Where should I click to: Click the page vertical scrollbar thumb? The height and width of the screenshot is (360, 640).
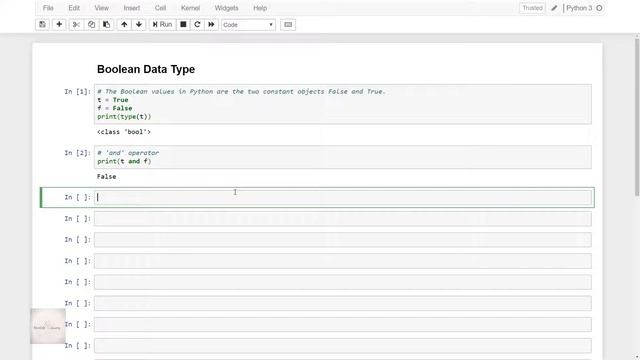[x=637, y=116]
